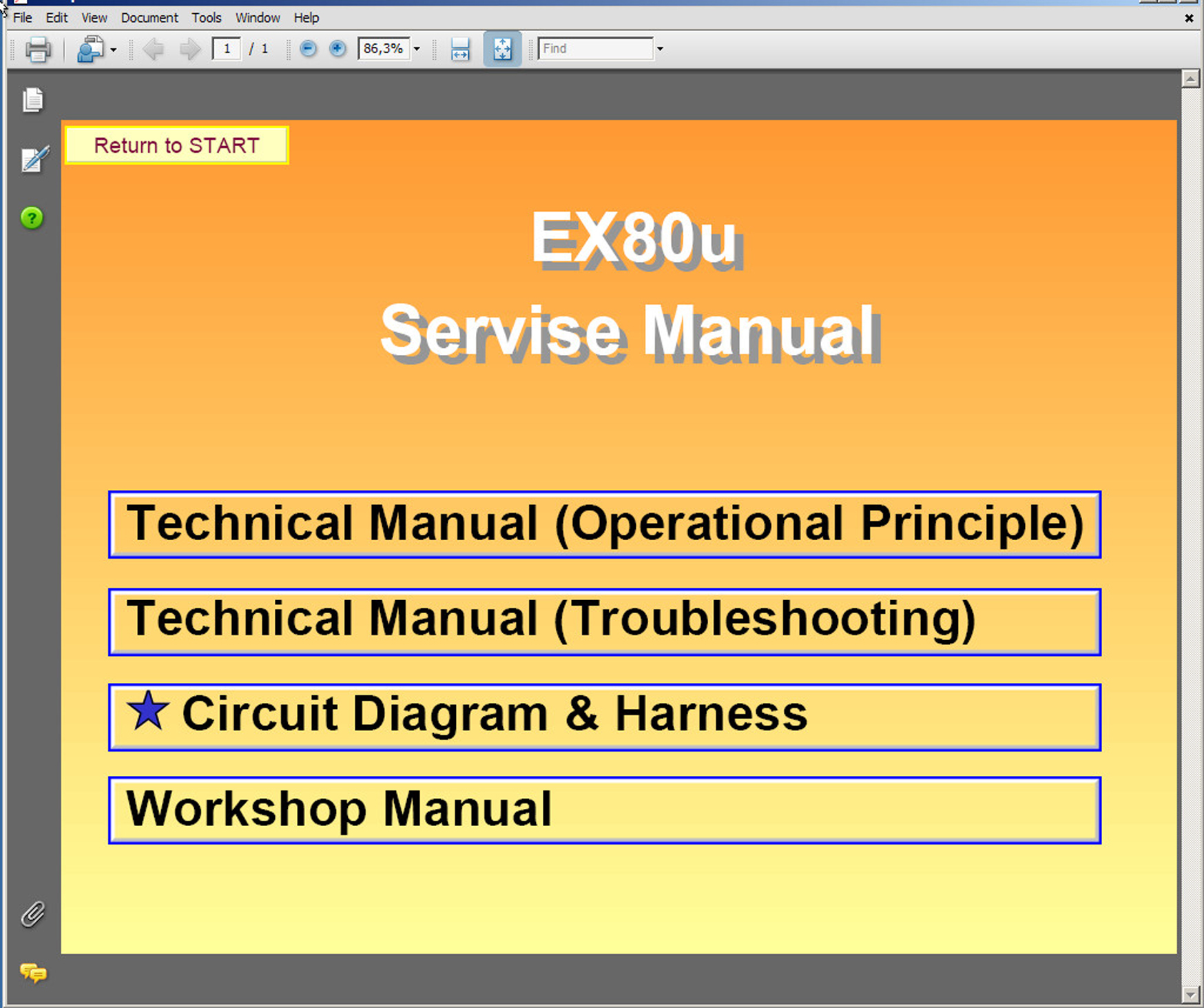1204x1008 pixels.
Task: Click the fit width page icon
Action: click(460, 50)
